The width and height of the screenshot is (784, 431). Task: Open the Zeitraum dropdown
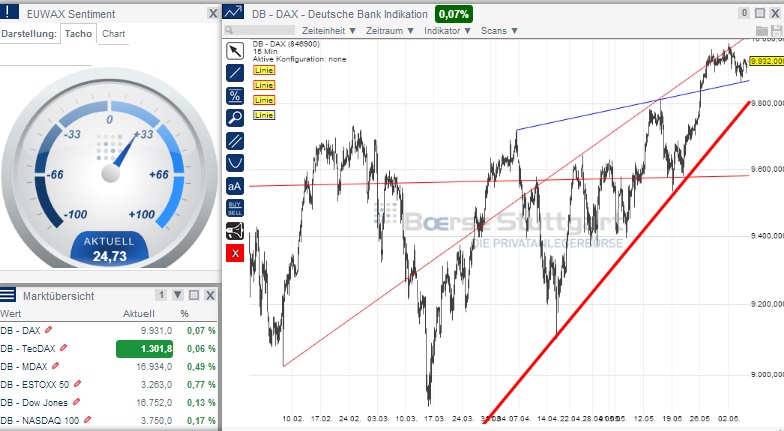tap(390, 30)
